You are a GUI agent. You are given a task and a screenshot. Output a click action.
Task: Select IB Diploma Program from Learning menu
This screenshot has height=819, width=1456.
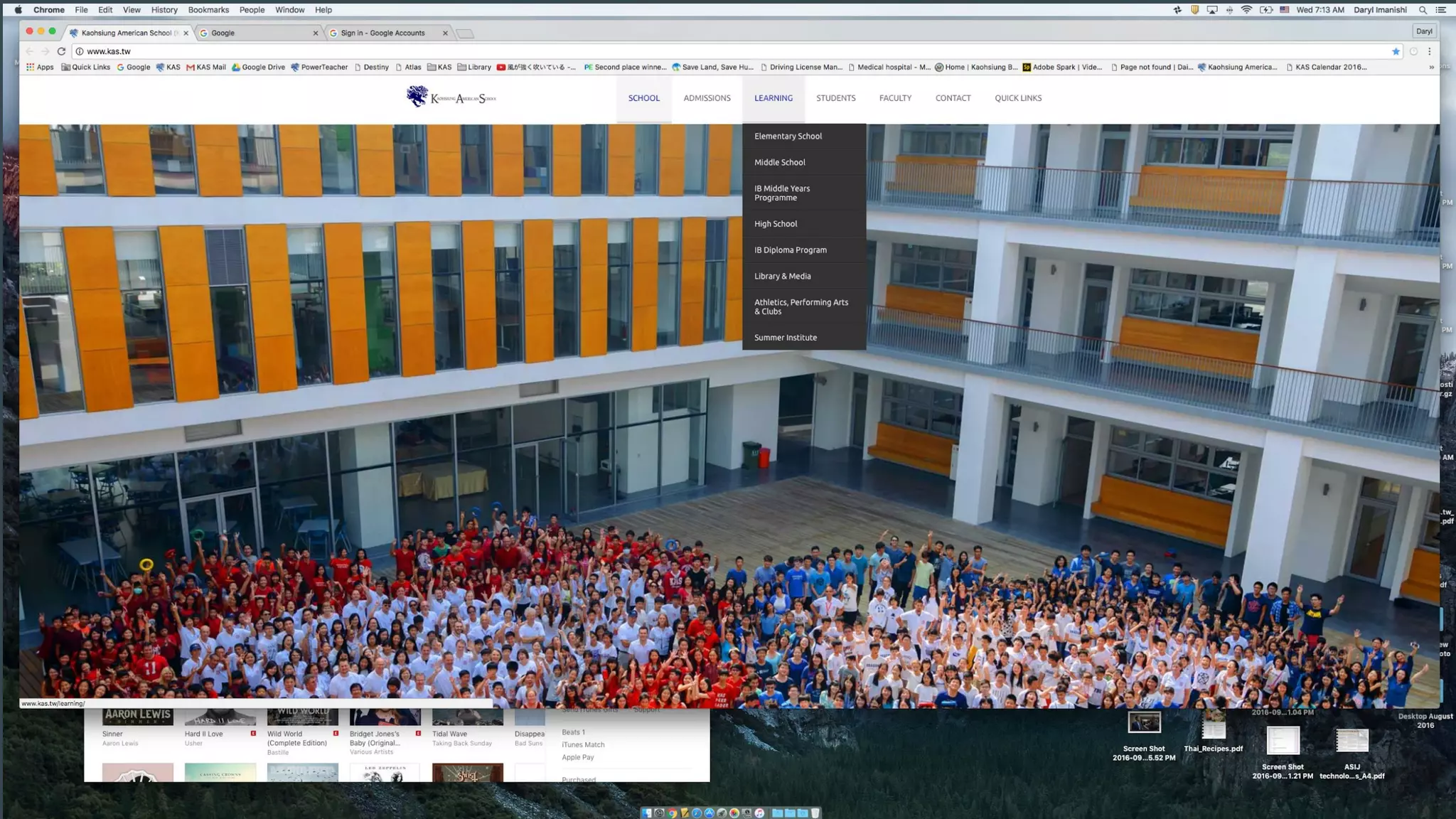[790, 250]
